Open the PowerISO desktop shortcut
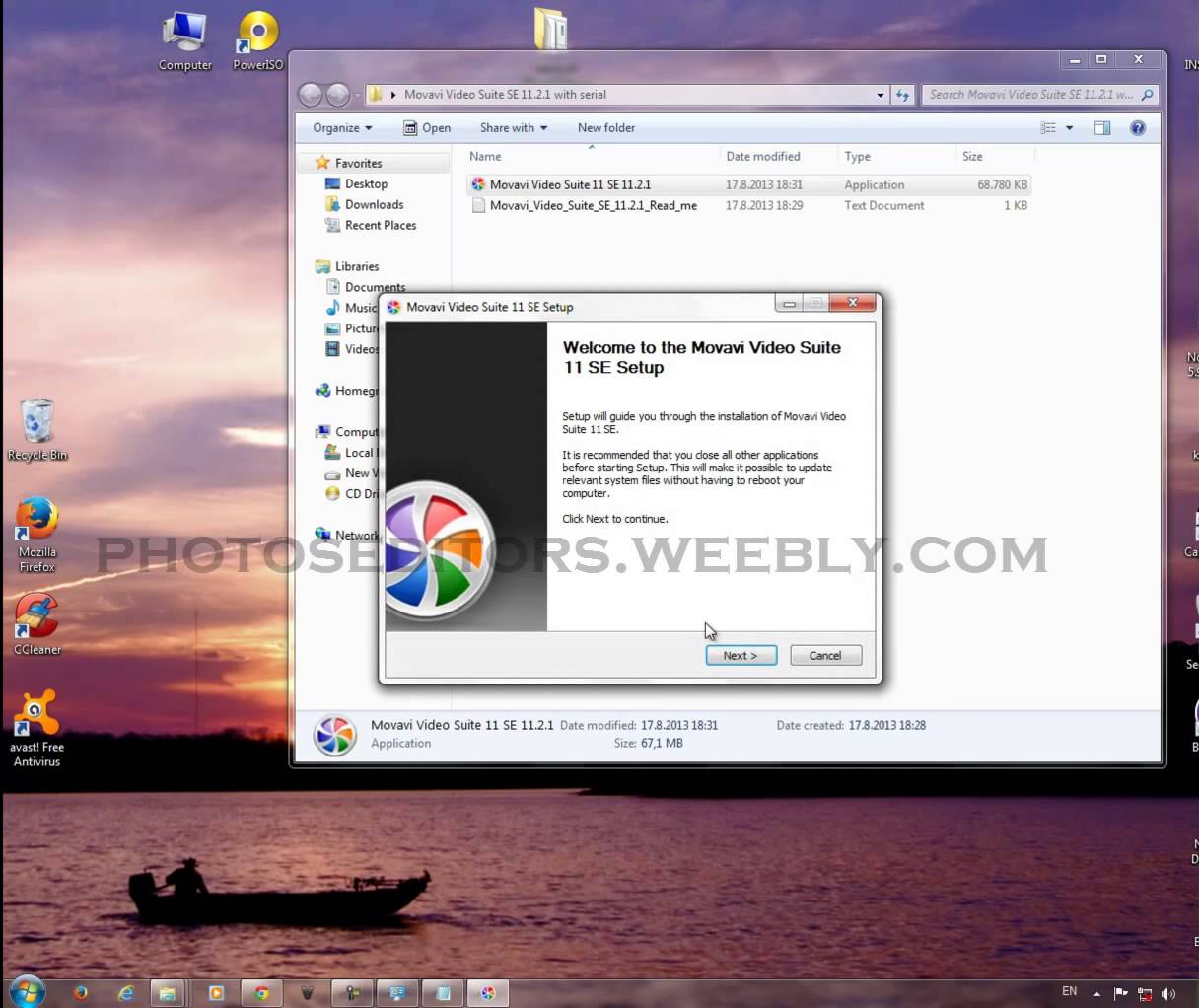 point(258,41)
